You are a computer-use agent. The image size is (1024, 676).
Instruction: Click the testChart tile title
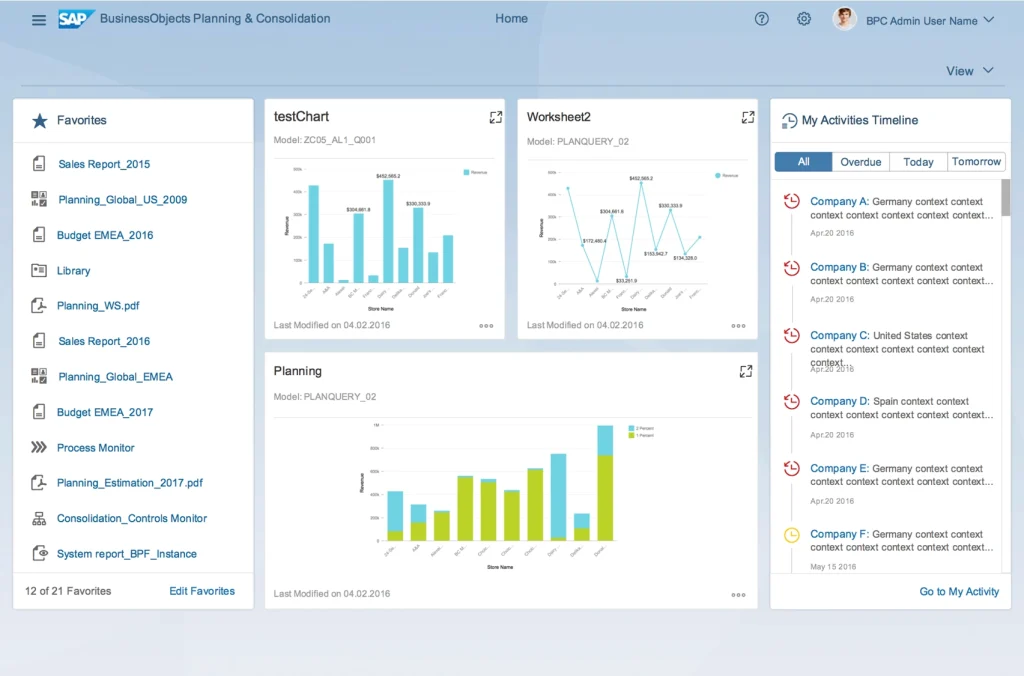[301, 116]
